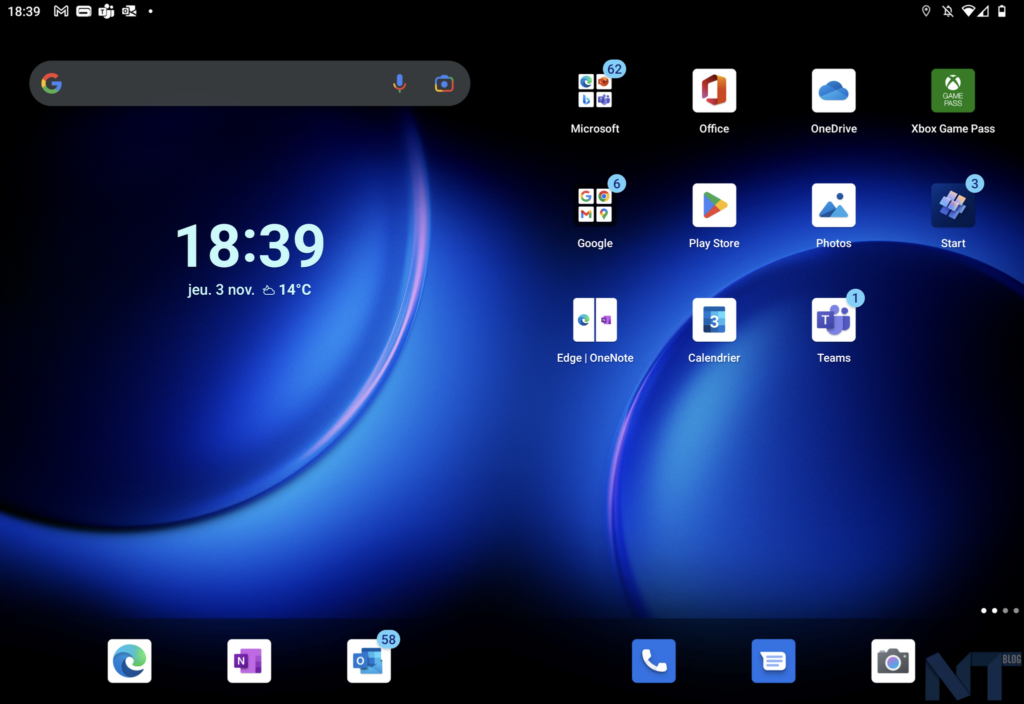The image size is (1024, 704).
Task: Tap the date jeu. 3 nov.
Action: click(x=221, y=289)
